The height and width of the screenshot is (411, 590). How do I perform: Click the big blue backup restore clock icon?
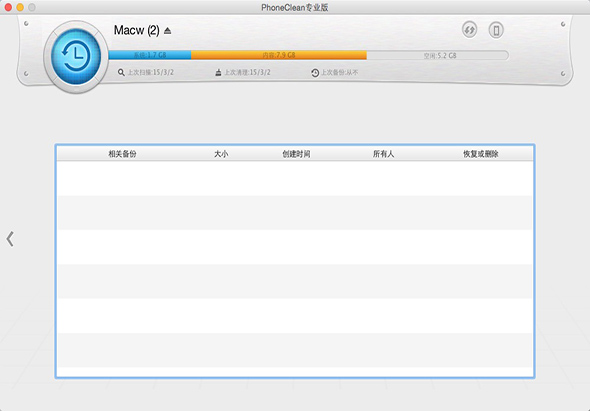pos(76,56)
